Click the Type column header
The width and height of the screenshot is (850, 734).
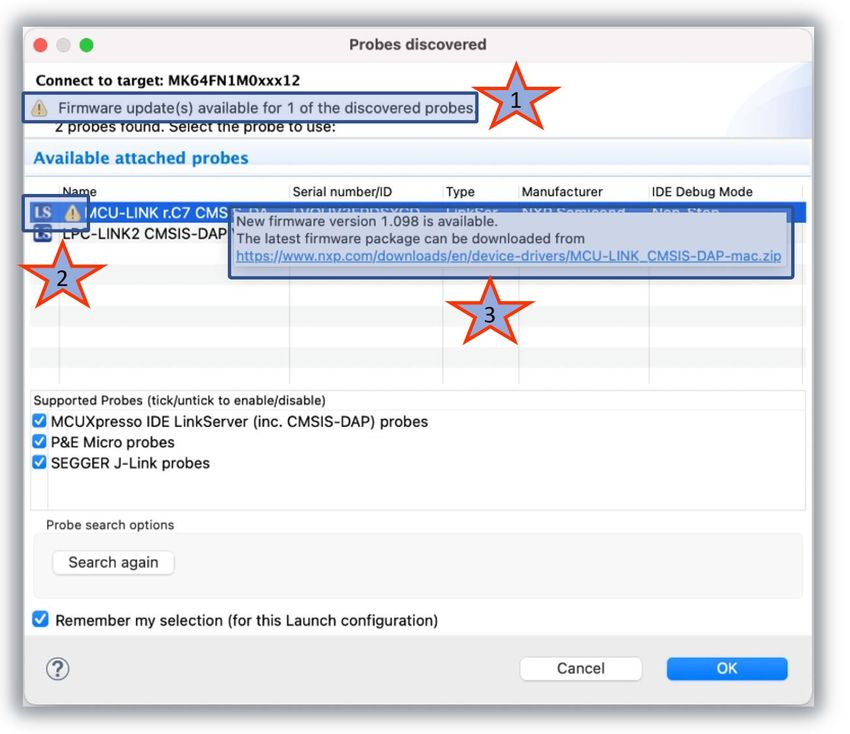tap(460, 191)
